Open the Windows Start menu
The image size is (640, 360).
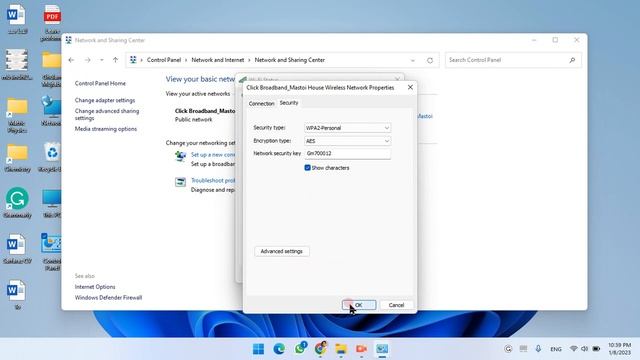click(x=258, y=349)
